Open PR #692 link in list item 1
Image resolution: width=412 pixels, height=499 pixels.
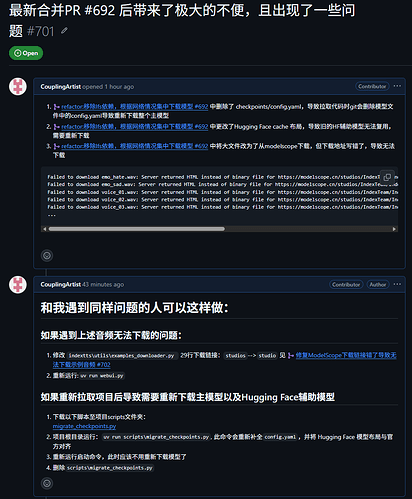point(135,107)
